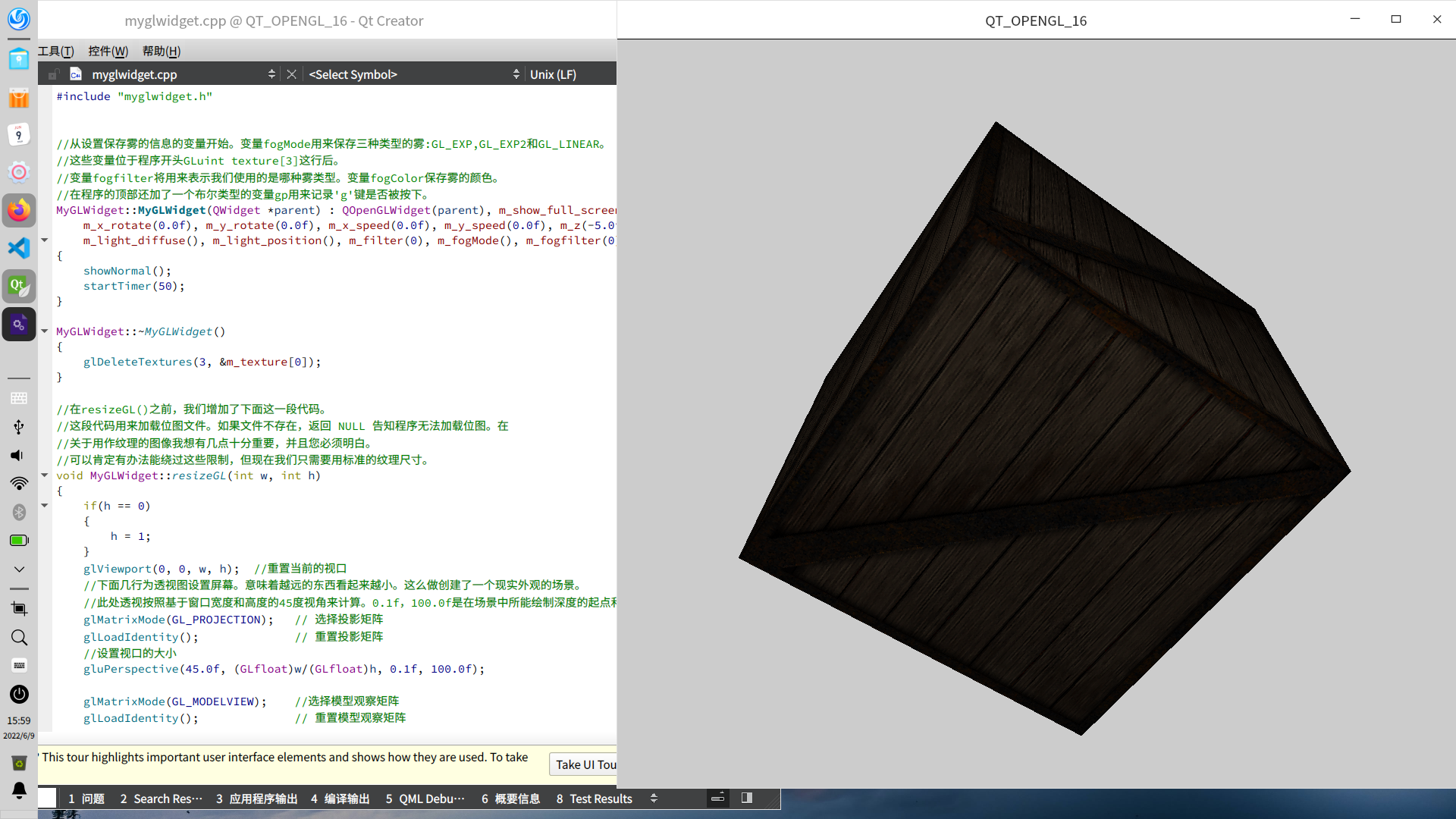Toggle the right sidebar visibility icon
1456x819 pixels.
tap(747, 798)
